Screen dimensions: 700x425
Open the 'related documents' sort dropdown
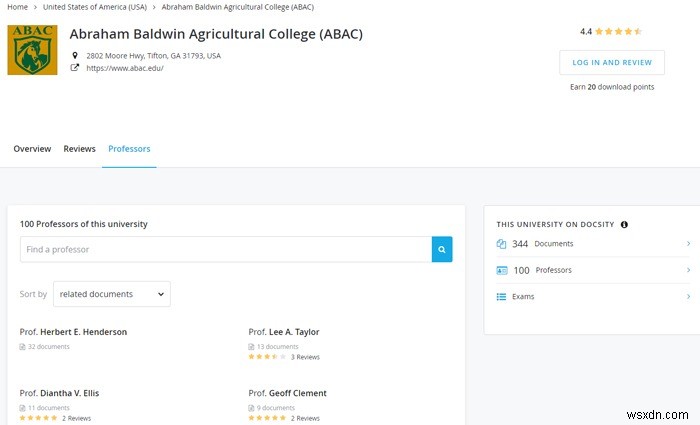coord(111,294)
